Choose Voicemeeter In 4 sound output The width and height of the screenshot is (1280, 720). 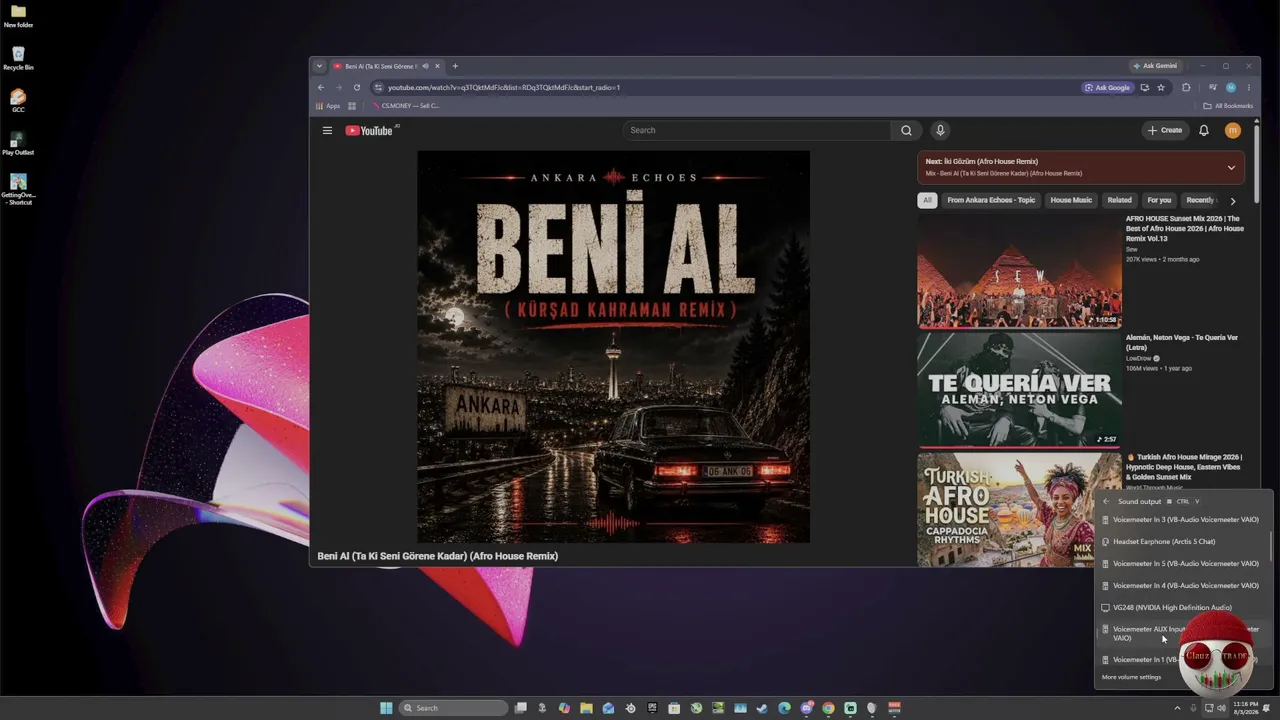(x=1184, y=586)
